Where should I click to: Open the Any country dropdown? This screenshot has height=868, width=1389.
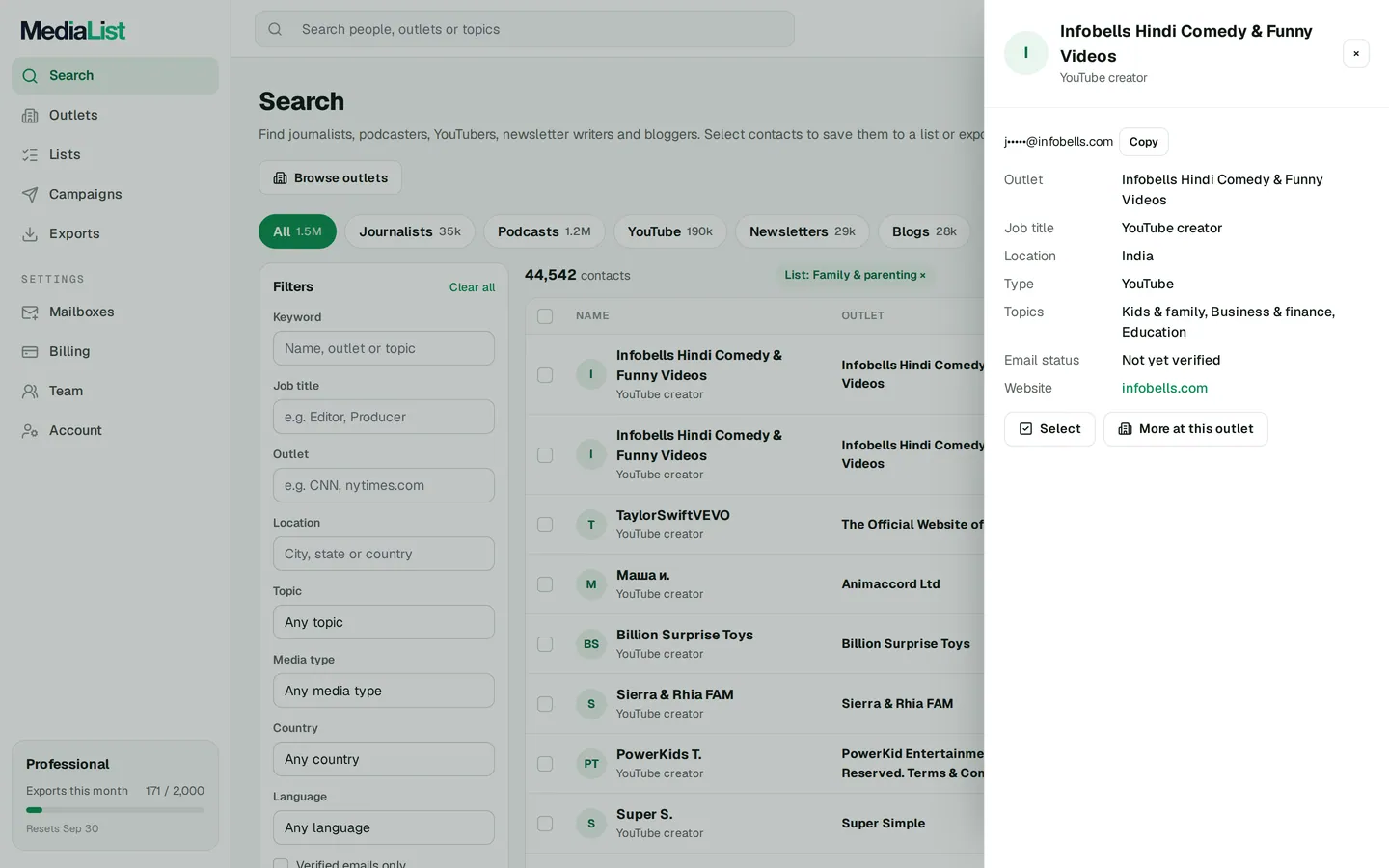point(384,759)
